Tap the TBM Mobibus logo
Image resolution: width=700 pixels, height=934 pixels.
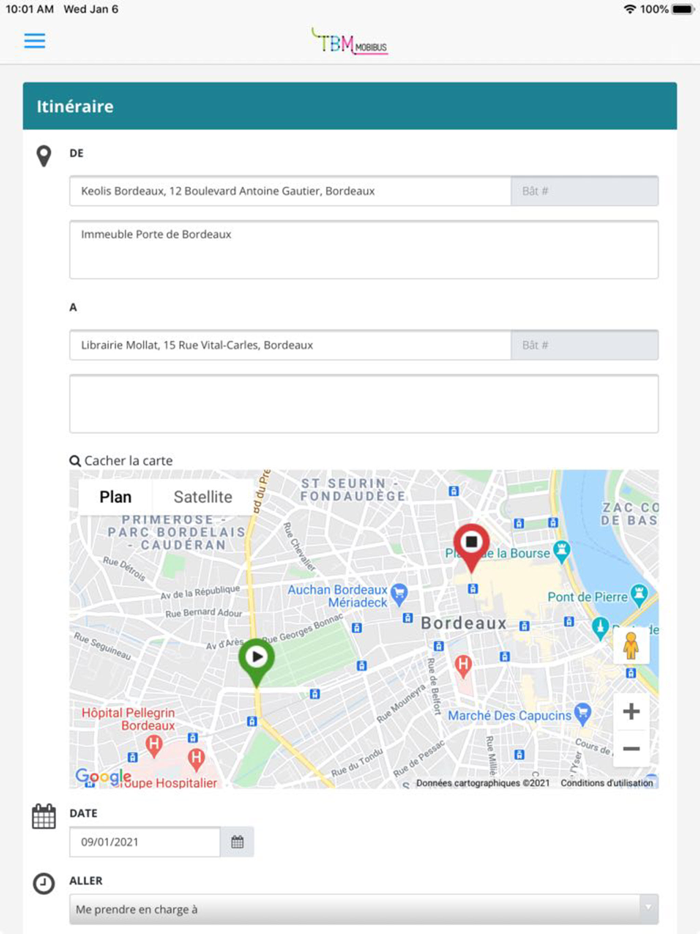click(x=350, y=42)
